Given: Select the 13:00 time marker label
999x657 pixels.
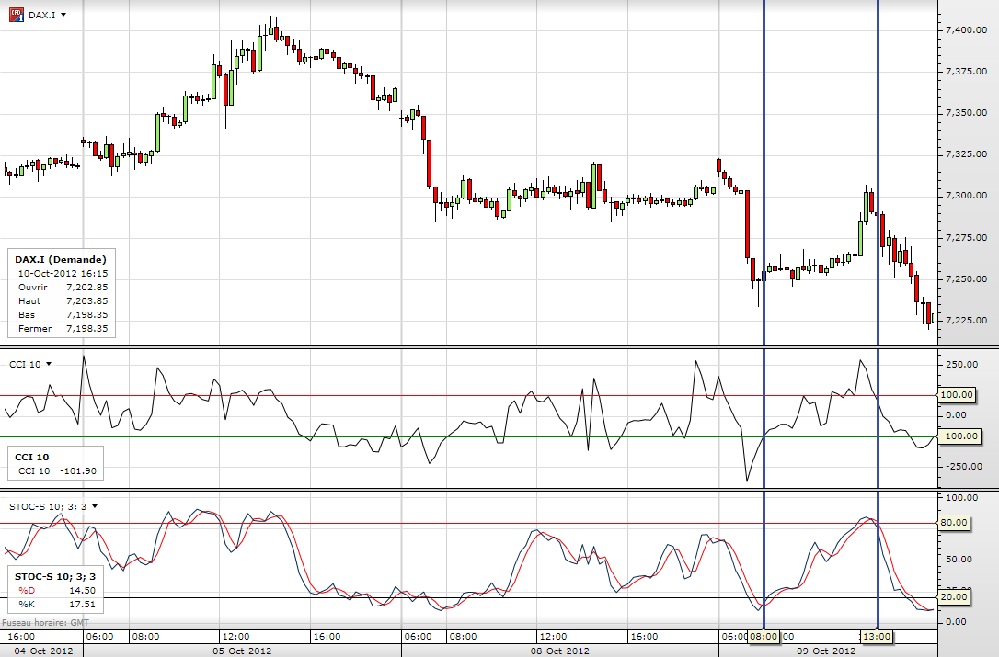Looking at the screenshot, I should click(877, 635).
